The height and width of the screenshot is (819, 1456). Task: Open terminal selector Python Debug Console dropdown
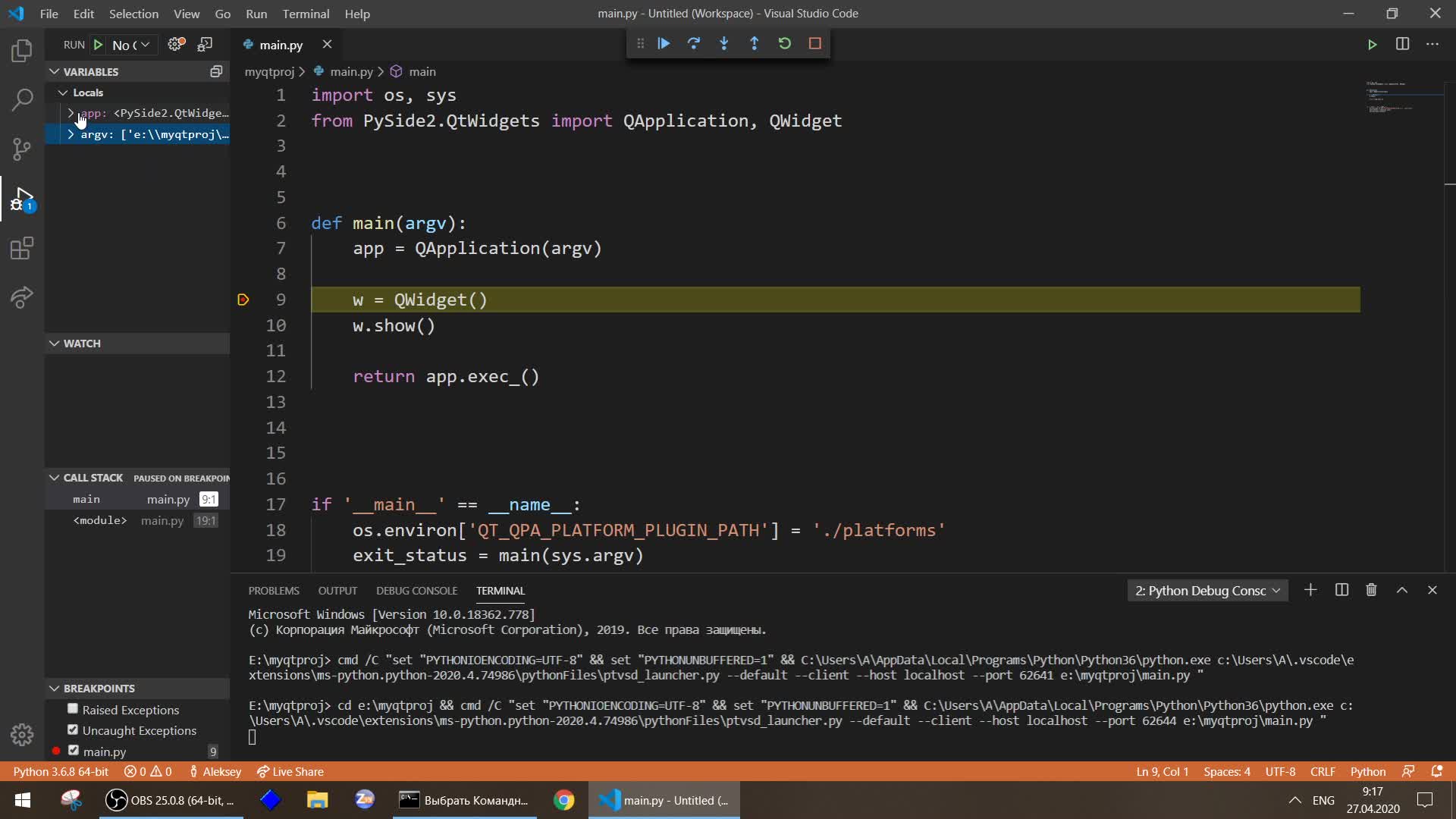point(1207,590)
